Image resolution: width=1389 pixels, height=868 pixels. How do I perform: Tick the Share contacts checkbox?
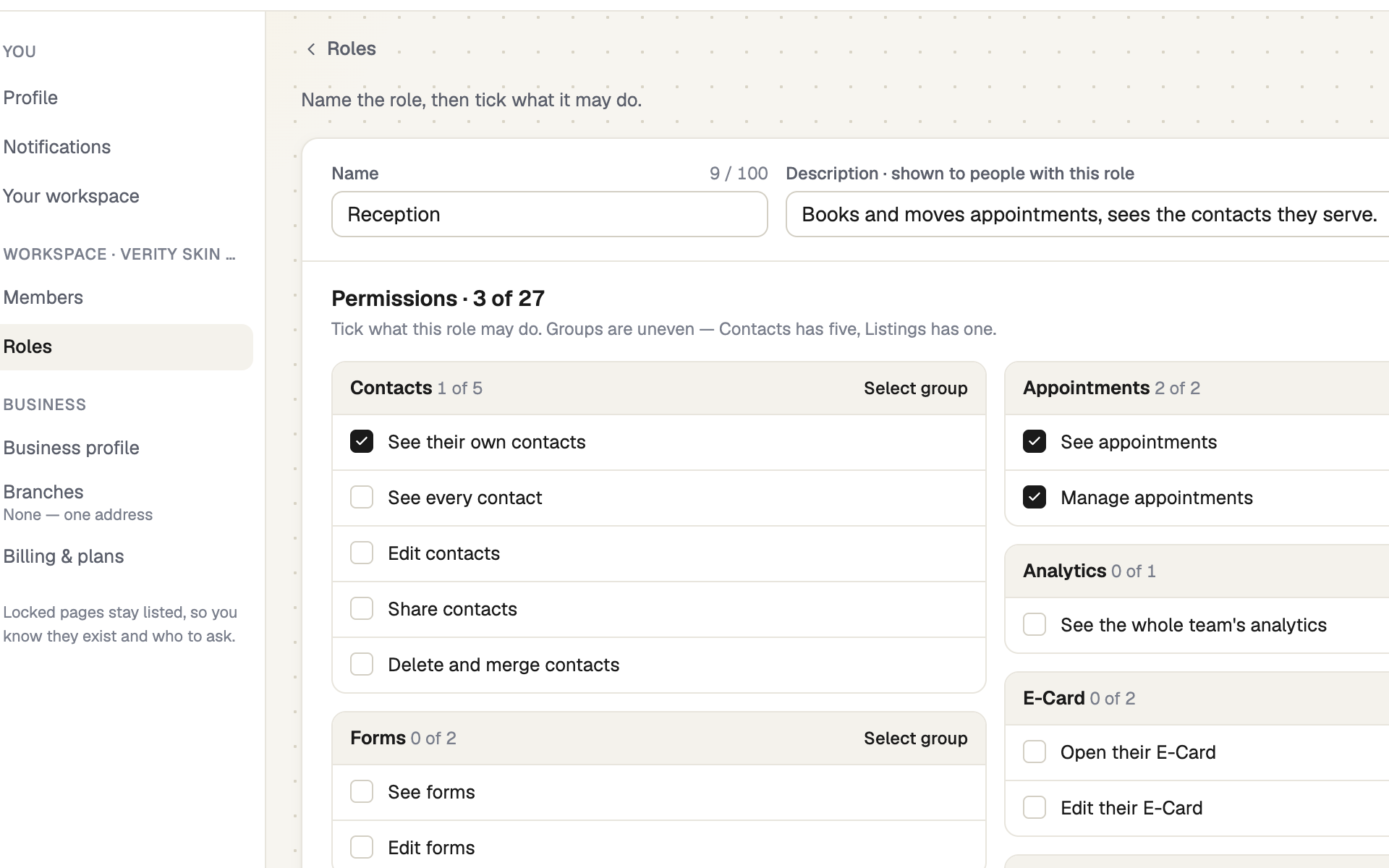tap(362, 608)
